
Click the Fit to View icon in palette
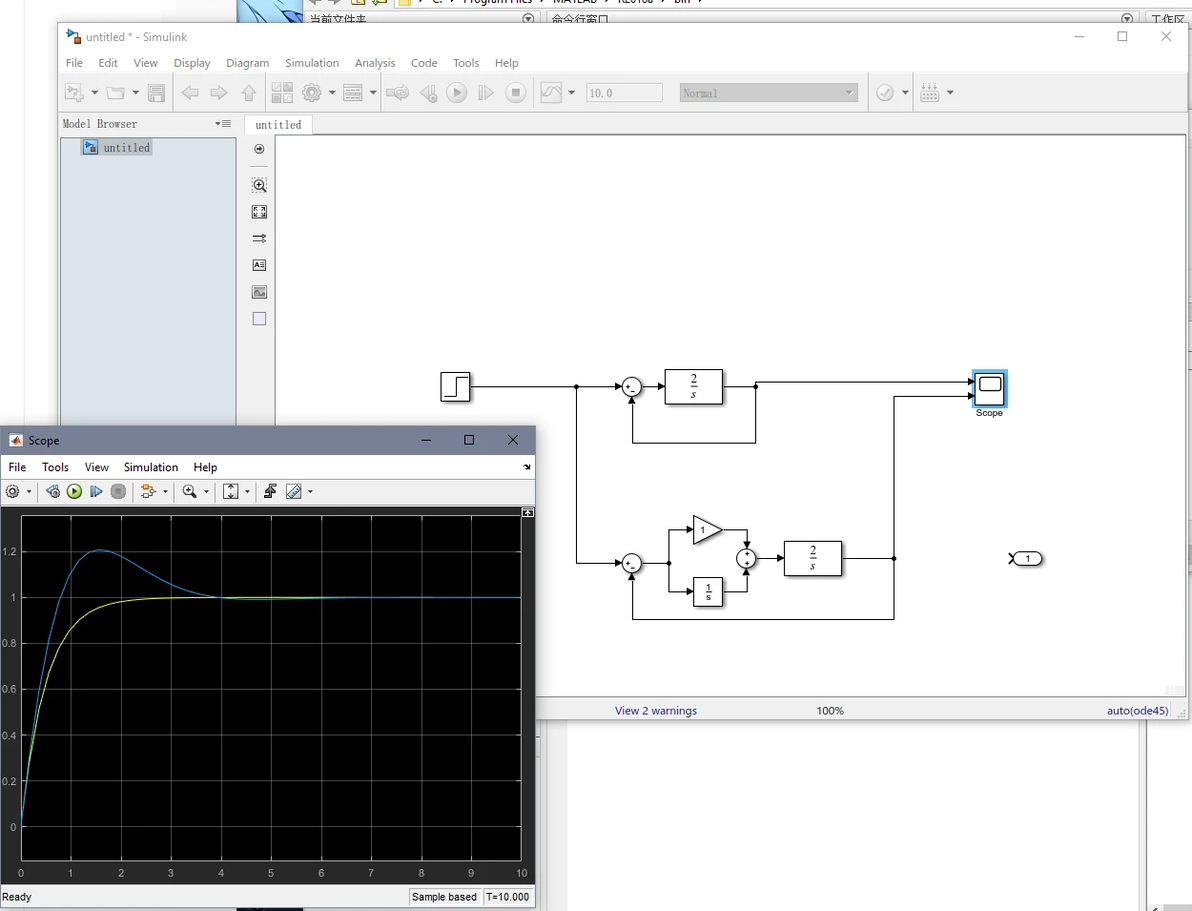click(259, 212)
